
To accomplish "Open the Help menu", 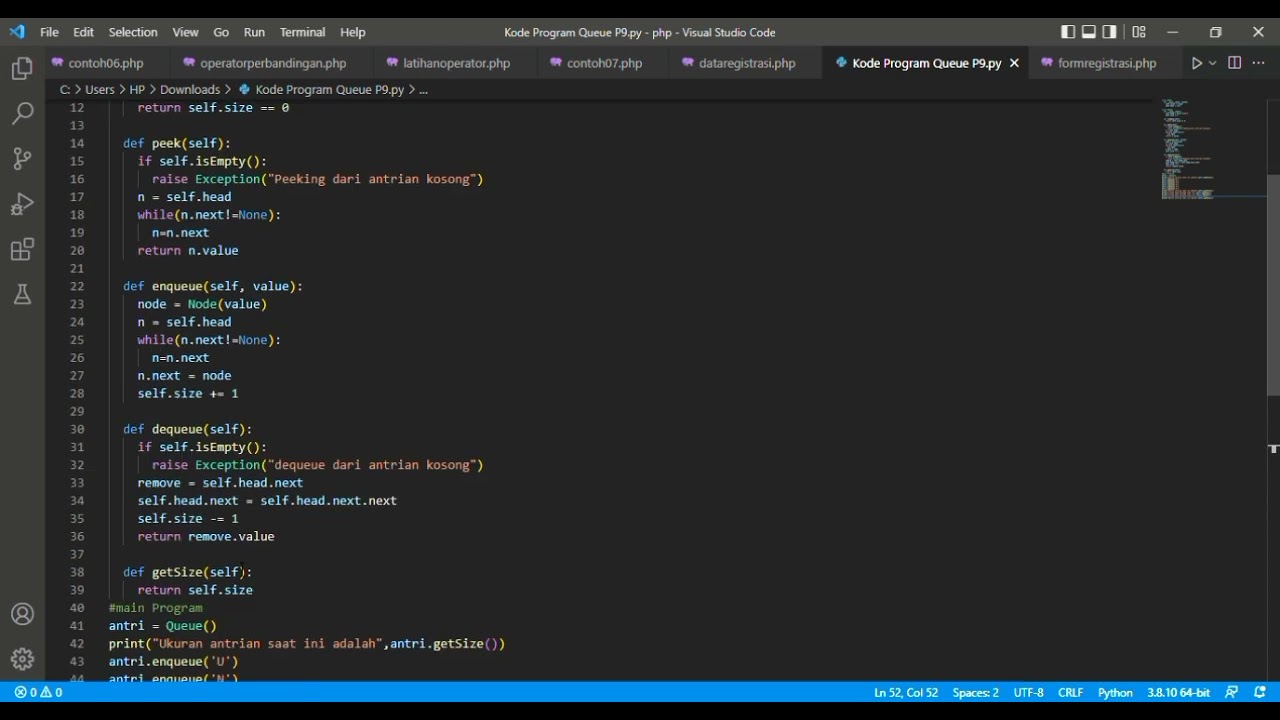I will pos(352,32).
